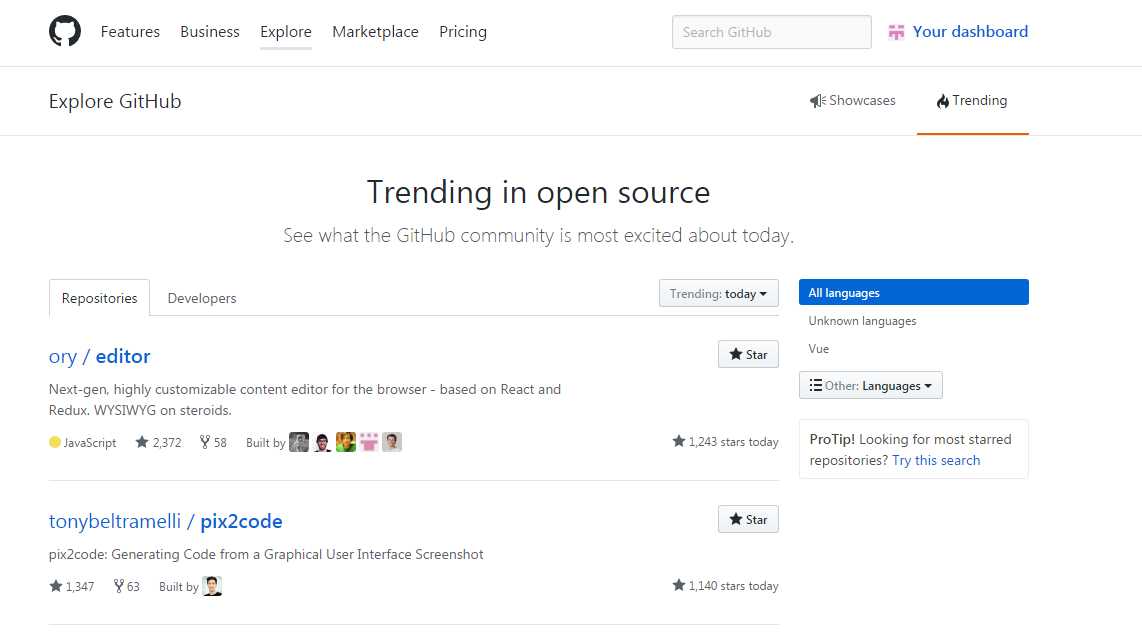Screen dimensions: 1142x632
Task: Follow the Try this search link
Action: coord(936,460)
